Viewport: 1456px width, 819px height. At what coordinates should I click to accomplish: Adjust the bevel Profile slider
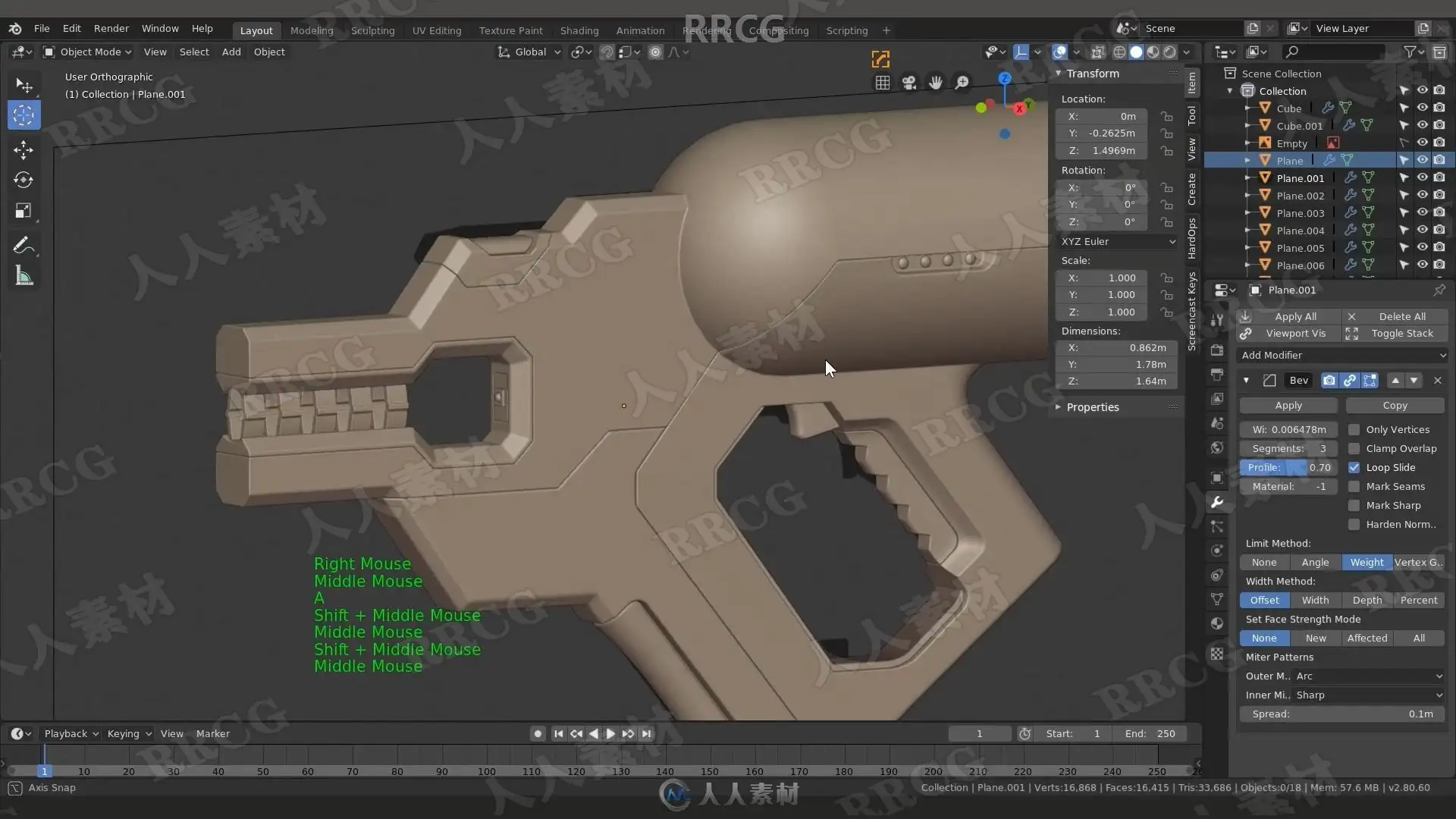coord(1288,468)
